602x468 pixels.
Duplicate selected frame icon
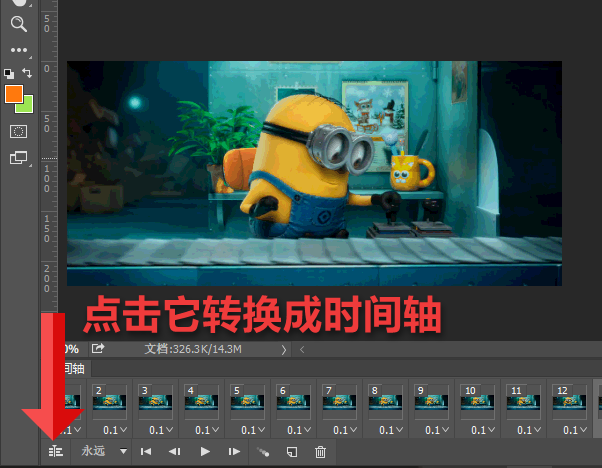(292, 452)
